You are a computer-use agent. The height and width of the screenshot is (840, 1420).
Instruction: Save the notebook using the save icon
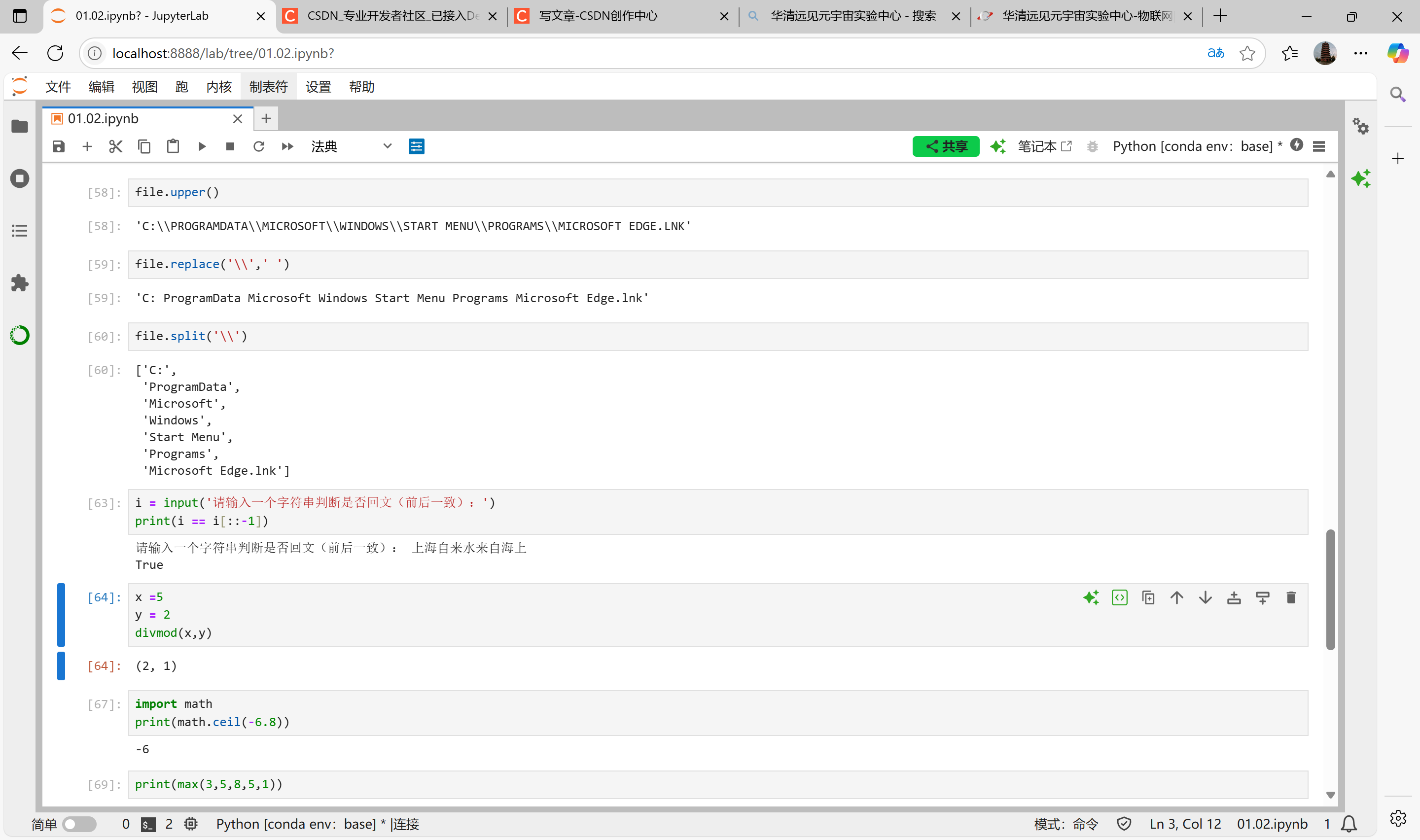point(58,146)
